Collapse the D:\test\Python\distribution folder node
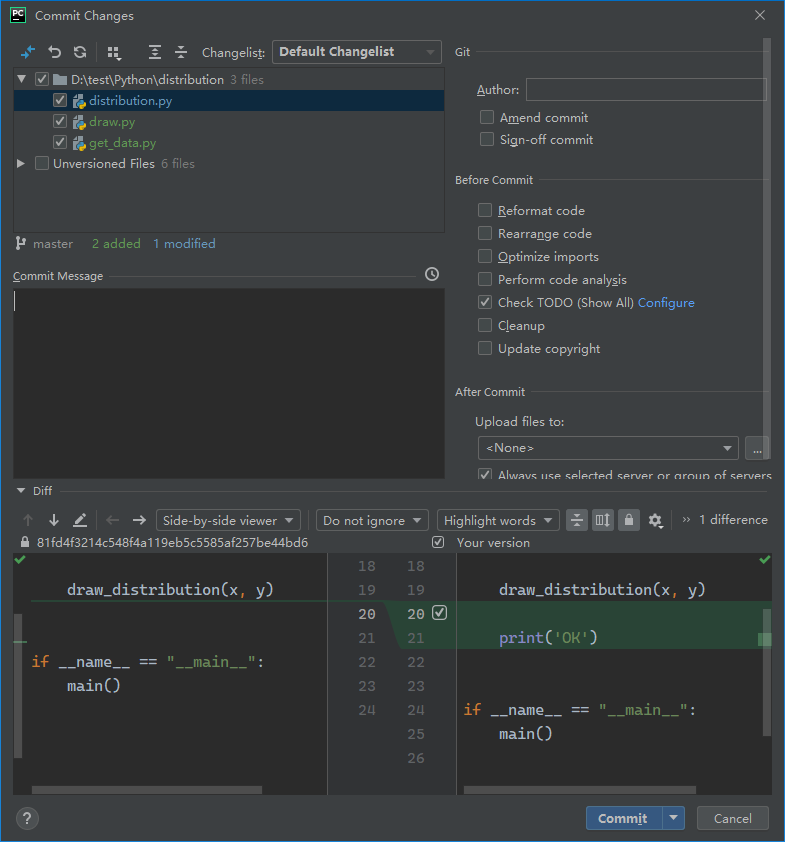This screenshot has width=785, height=842. (21, 79)
